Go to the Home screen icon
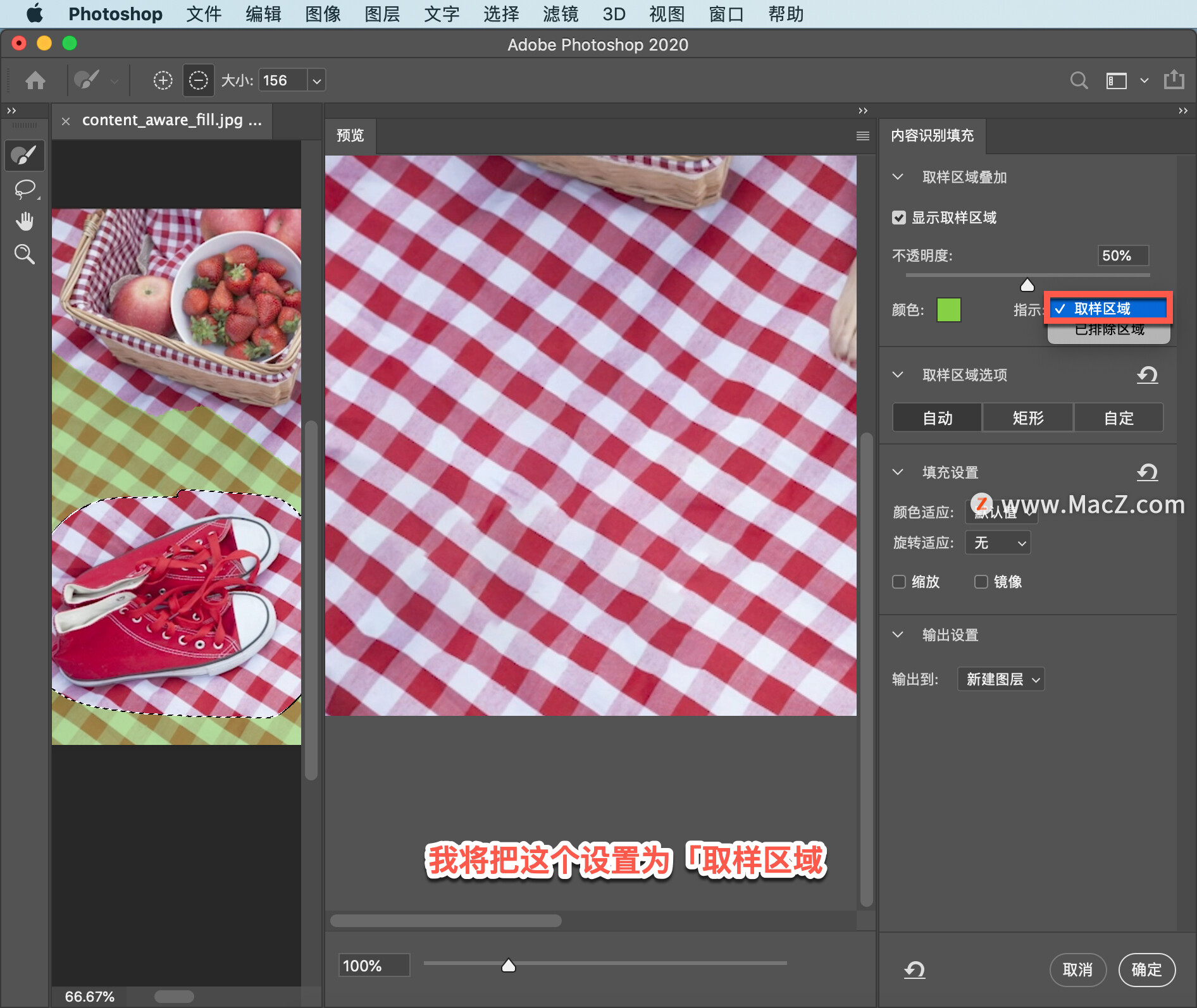The height and width of the screenshot is (1008, 1197). pos(35,80)
